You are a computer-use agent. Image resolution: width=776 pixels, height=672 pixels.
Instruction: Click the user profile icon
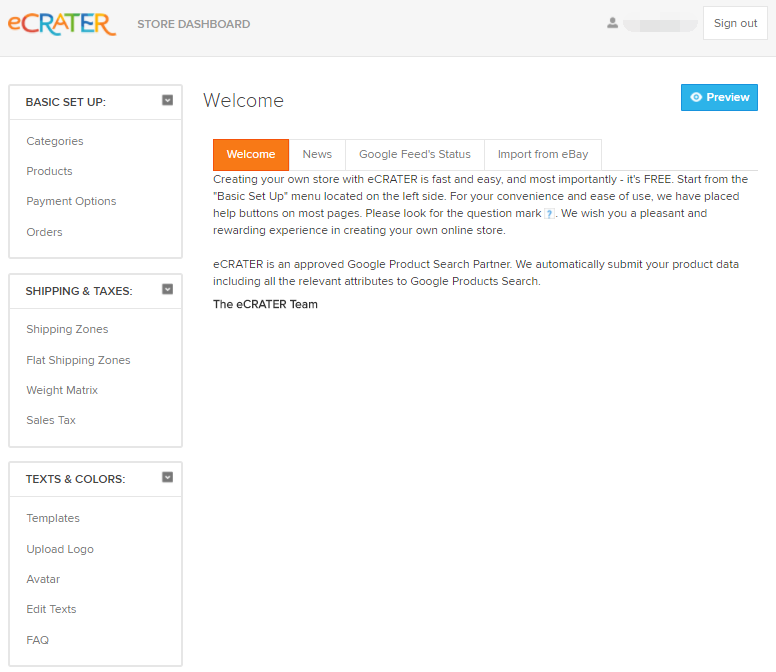tap(612, 23)
